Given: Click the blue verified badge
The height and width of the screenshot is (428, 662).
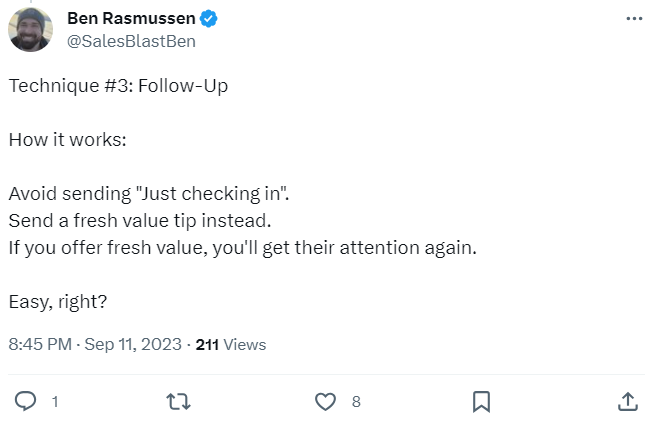Looking at the screenshot, I should point(210,19).
